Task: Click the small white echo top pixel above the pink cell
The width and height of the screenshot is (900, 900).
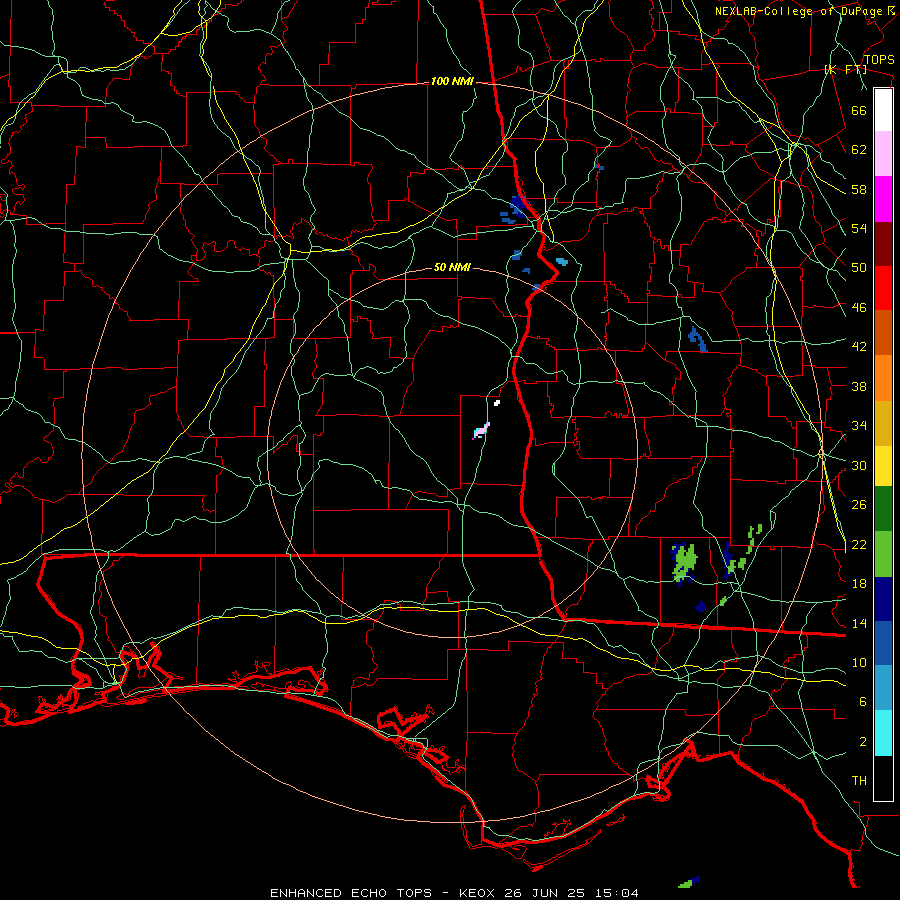Action: point(497,403)
